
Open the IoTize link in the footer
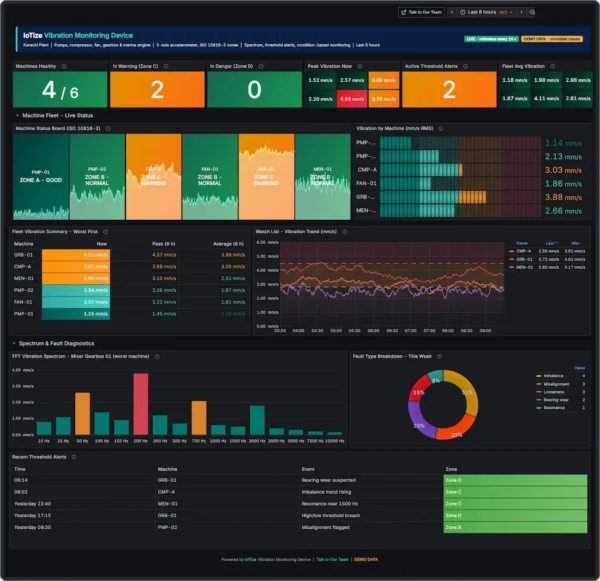coord(250,560)
